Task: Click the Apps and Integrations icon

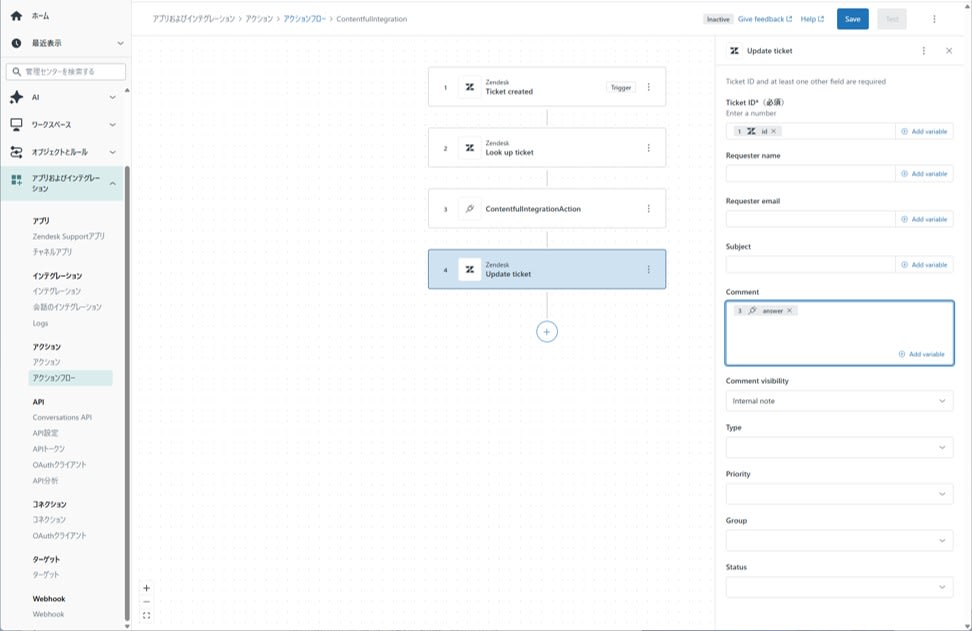Action: tap(17, 180)
